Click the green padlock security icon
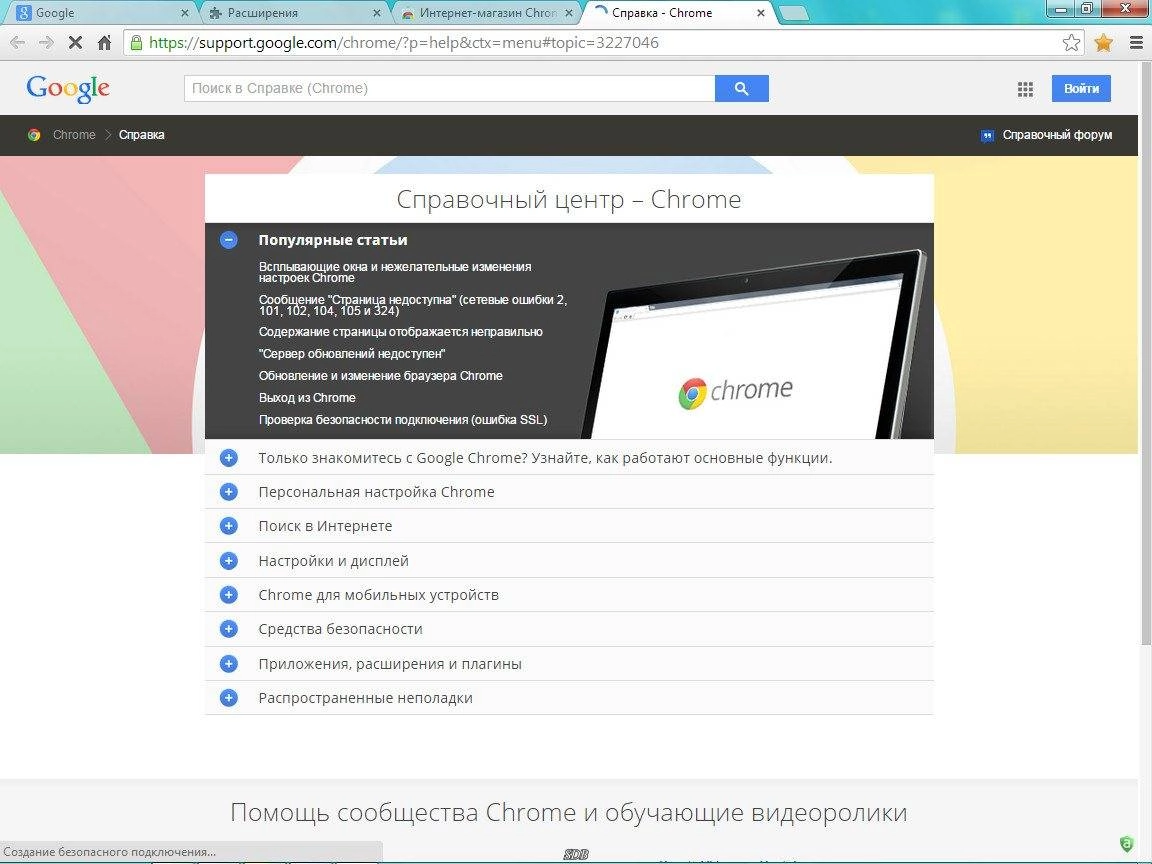The width and height of the screenshot is (1152, 864). (137, 43)
